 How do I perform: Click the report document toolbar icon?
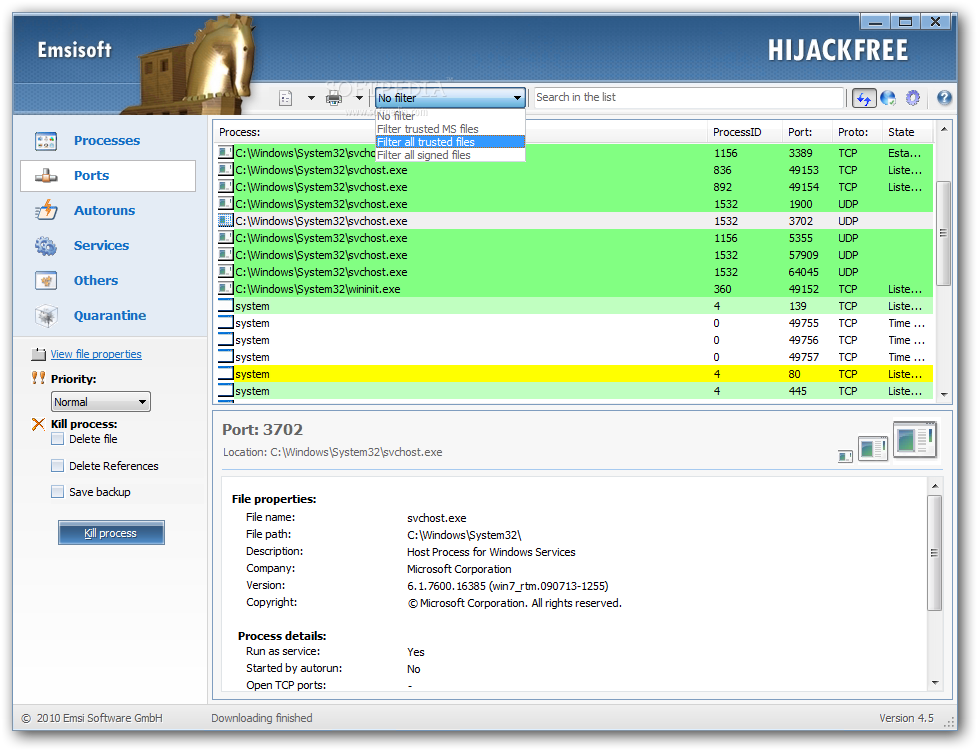click(x=285, y=98)
